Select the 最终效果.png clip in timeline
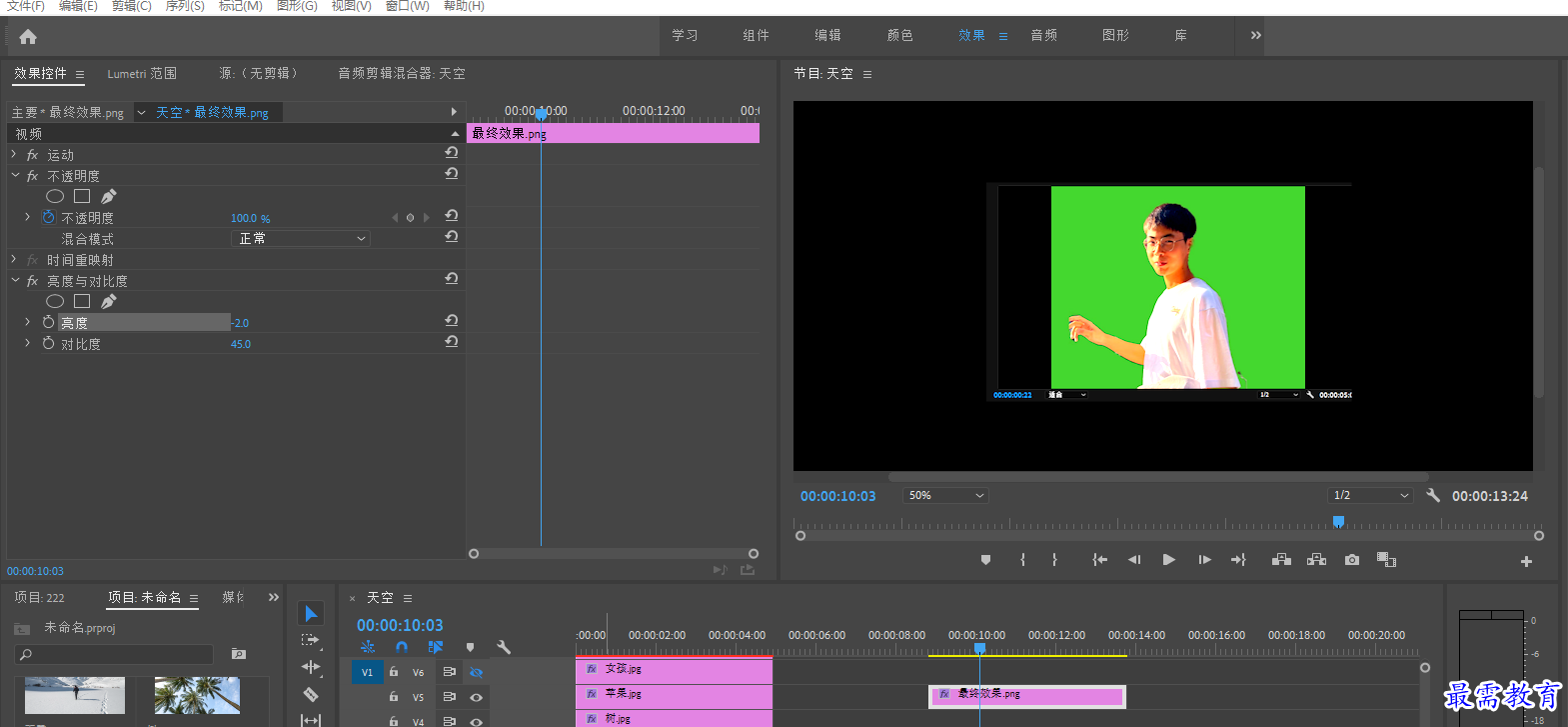1568x727 pixels. click(1027, 696)
